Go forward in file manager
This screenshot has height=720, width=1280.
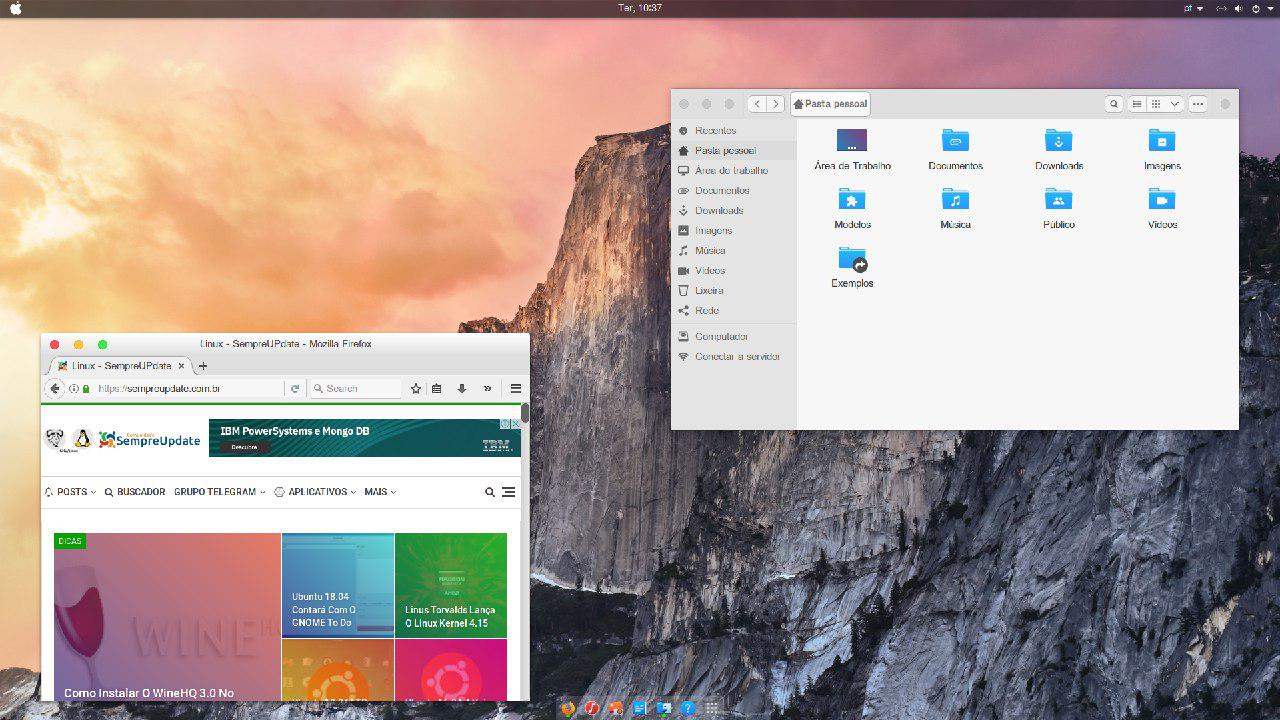pos(775,104)
